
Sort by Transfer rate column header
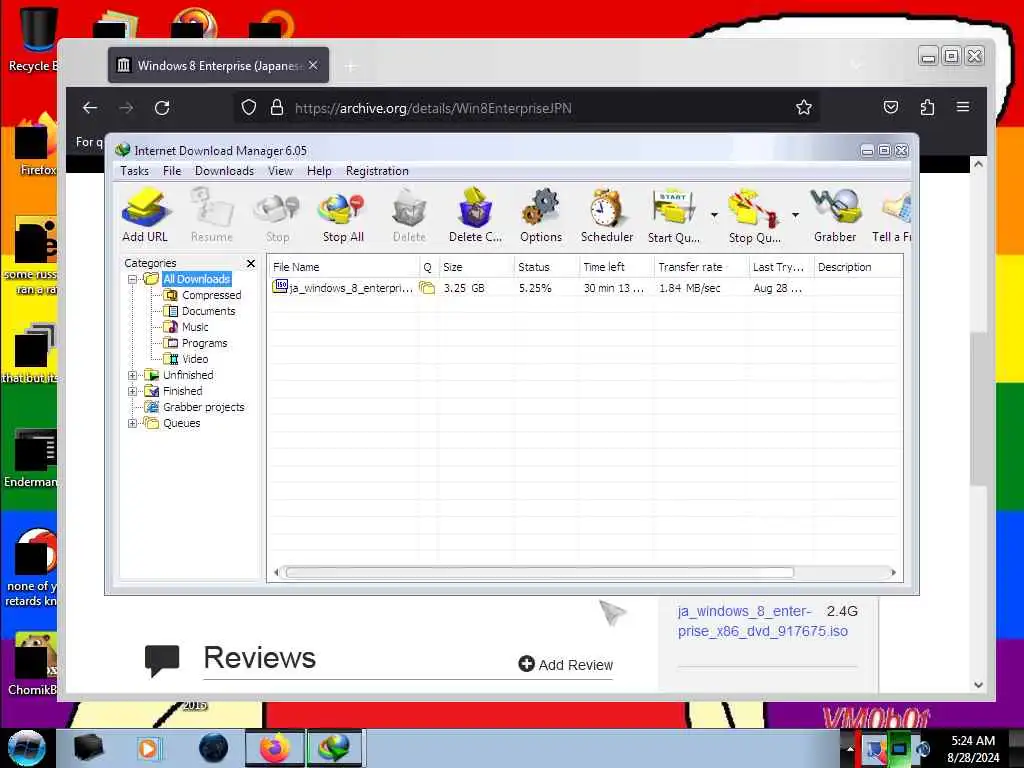click(x=701, y=267)
